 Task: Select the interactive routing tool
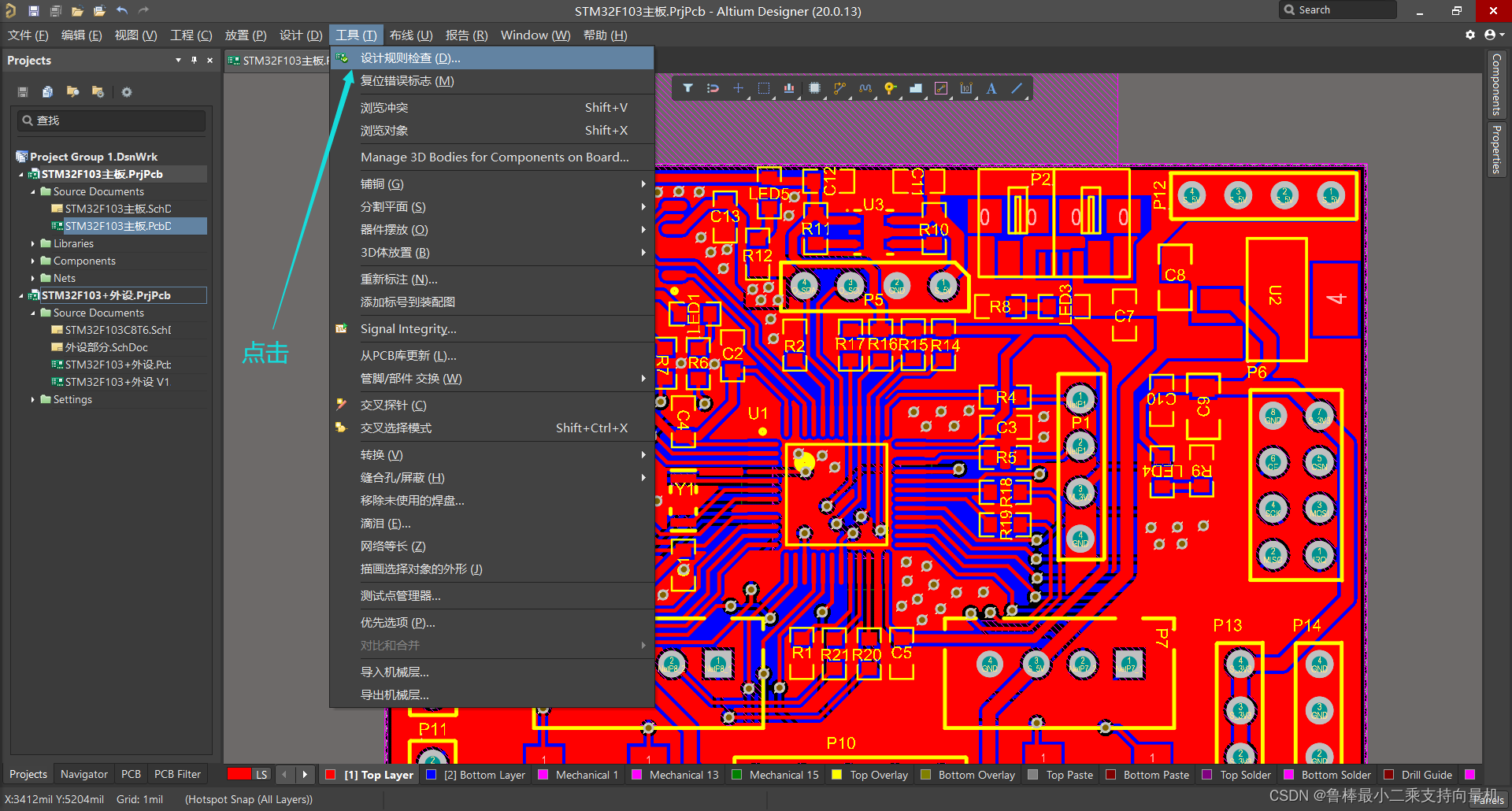point(839,88)
